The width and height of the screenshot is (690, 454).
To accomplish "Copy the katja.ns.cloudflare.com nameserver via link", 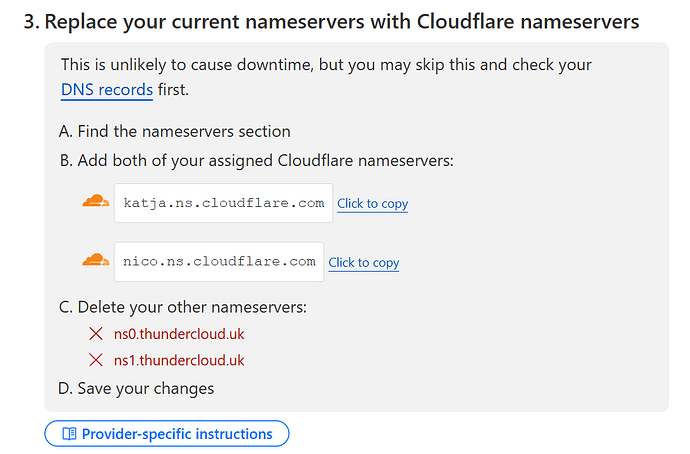I will tap(372, 203).
